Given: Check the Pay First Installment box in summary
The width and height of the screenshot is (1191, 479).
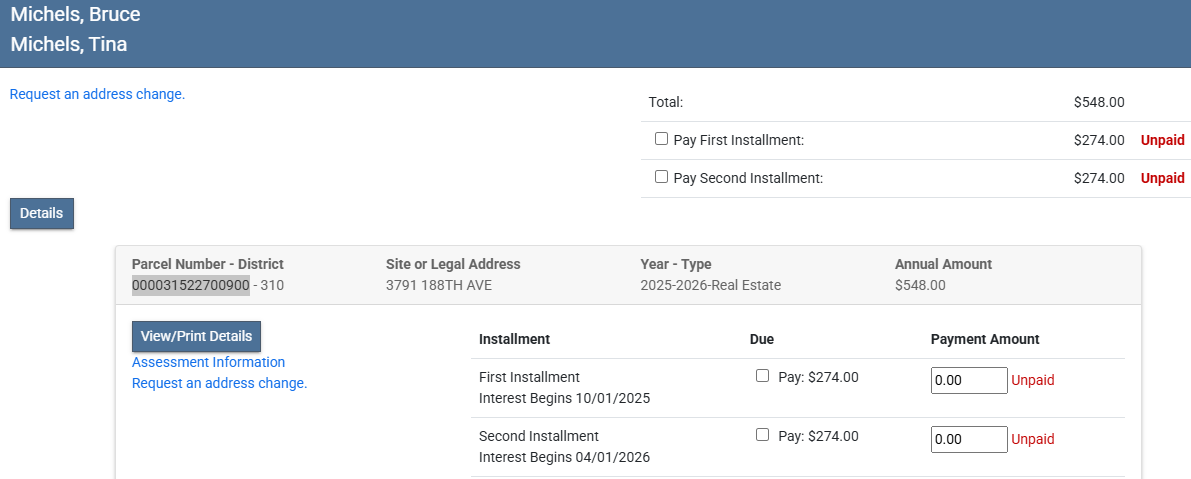Looking at the screenshot, I should click(x=661, y=140).
